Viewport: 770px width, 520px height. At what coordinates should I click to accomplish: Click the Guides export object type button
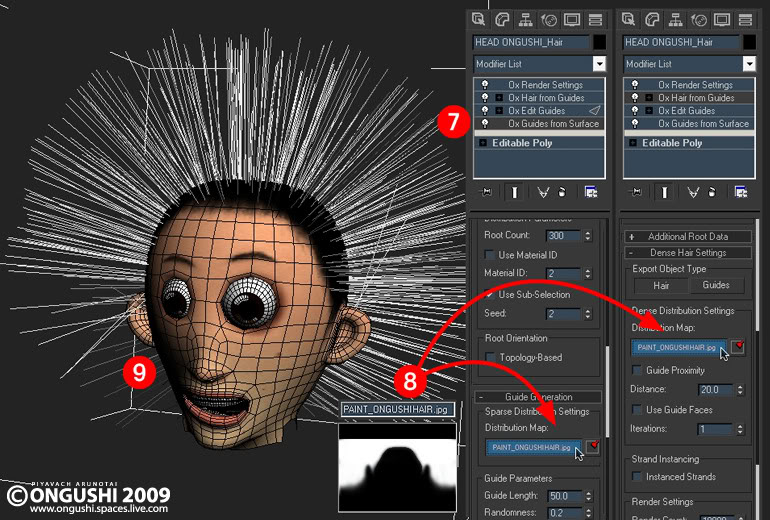(x=716, y=285)
